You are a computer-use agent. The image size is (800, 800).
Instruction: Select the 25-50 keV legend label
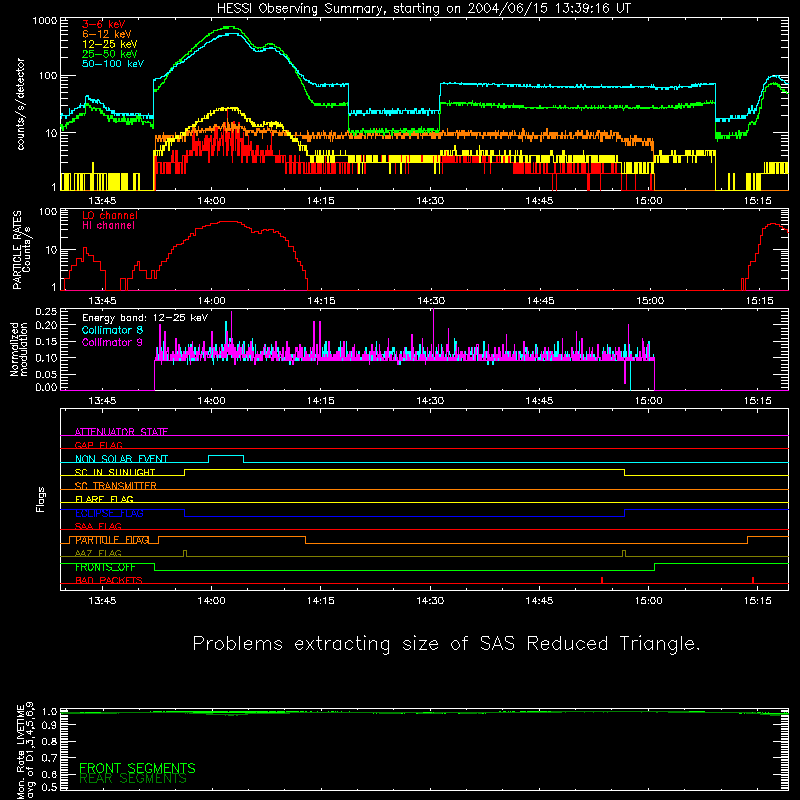point(109,54)
